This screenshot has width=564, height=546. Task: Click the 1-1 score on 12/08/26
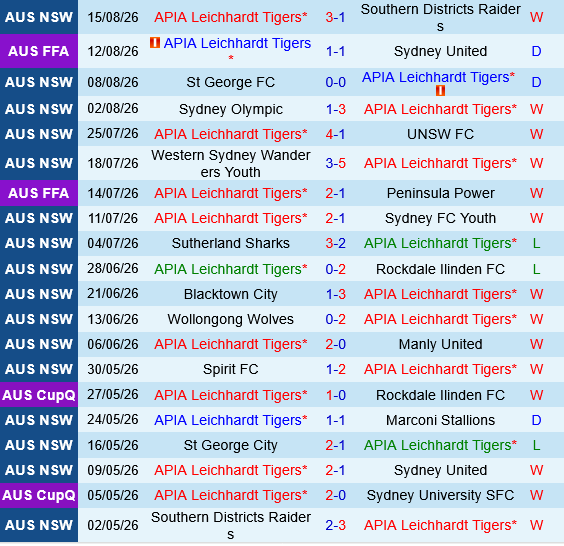coord(335,51)
